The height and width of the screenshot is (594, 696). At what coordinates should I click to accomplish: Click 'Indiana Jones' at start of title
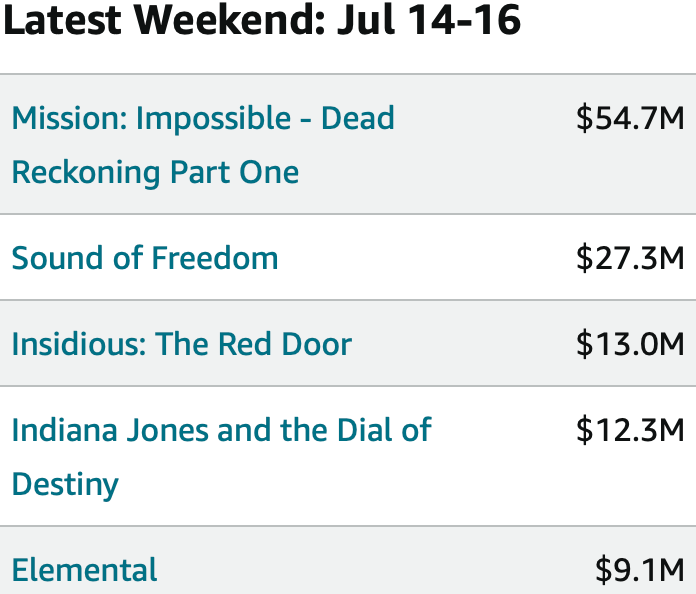pos(110,430)
